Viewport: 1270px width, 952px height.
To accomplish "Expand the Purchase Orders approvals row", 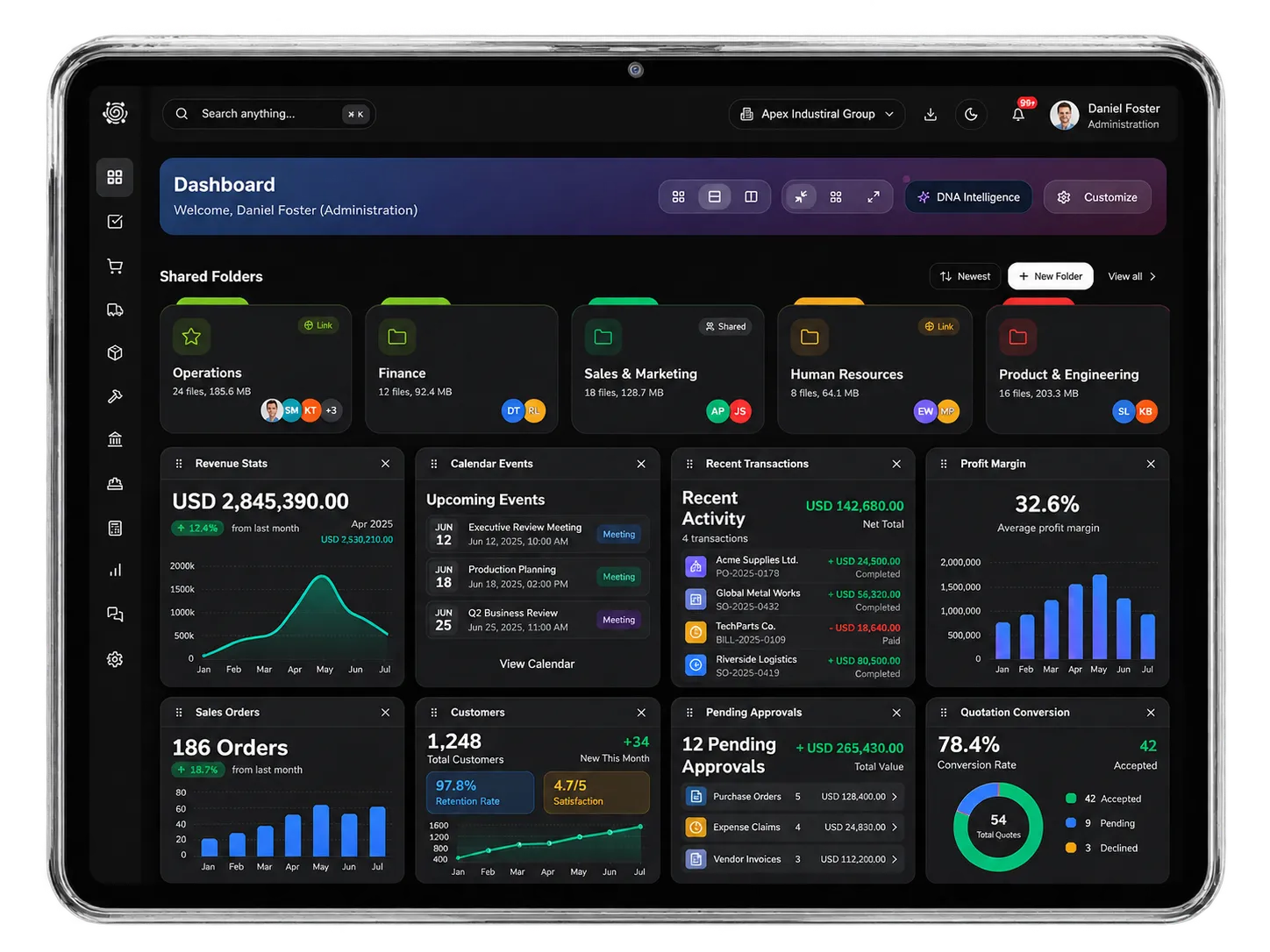I will point(793,797).
